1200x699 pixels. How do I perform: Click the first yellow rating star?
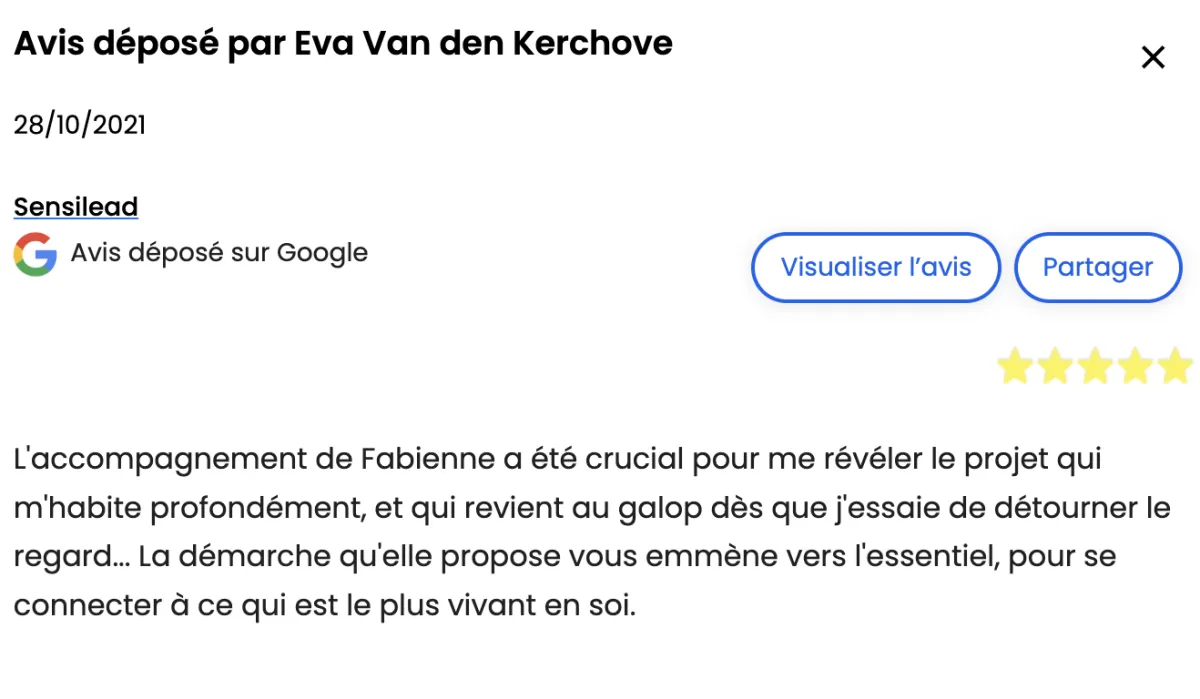tap(1014, 367)
